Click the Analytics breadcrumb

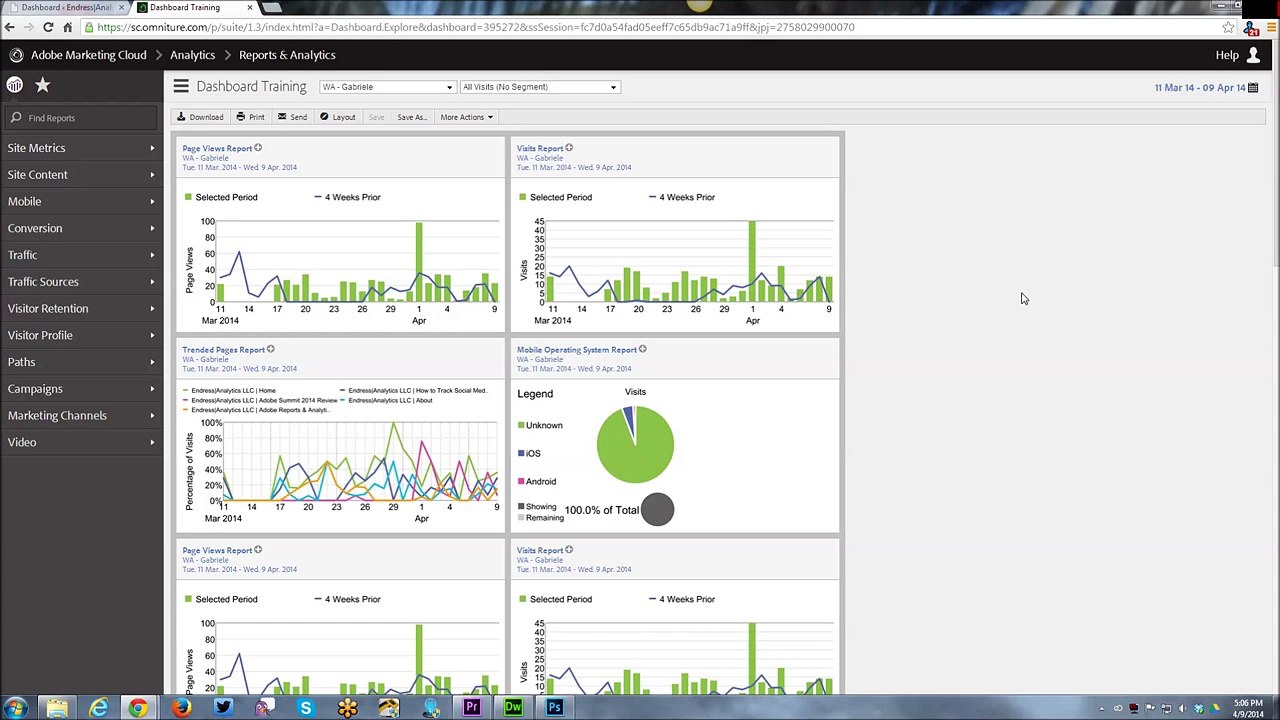click(x=192, y=55)
